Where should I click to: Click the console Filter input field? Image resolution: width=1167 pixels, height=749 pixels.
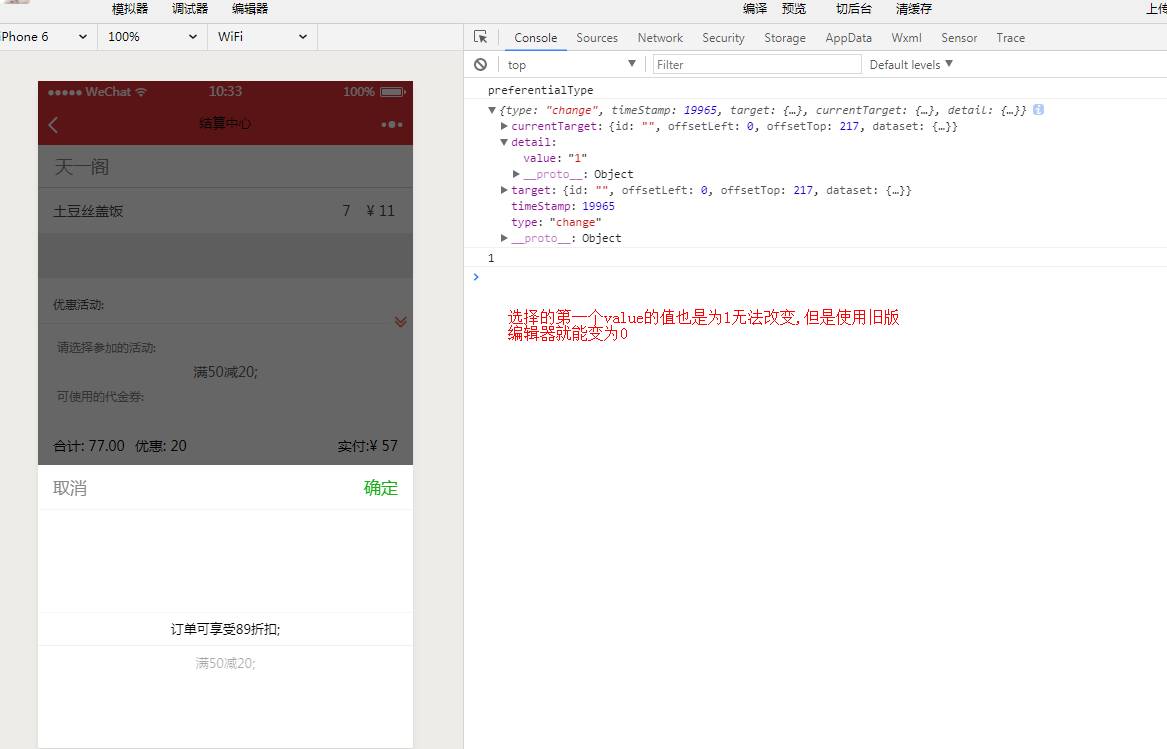point(757,64)
